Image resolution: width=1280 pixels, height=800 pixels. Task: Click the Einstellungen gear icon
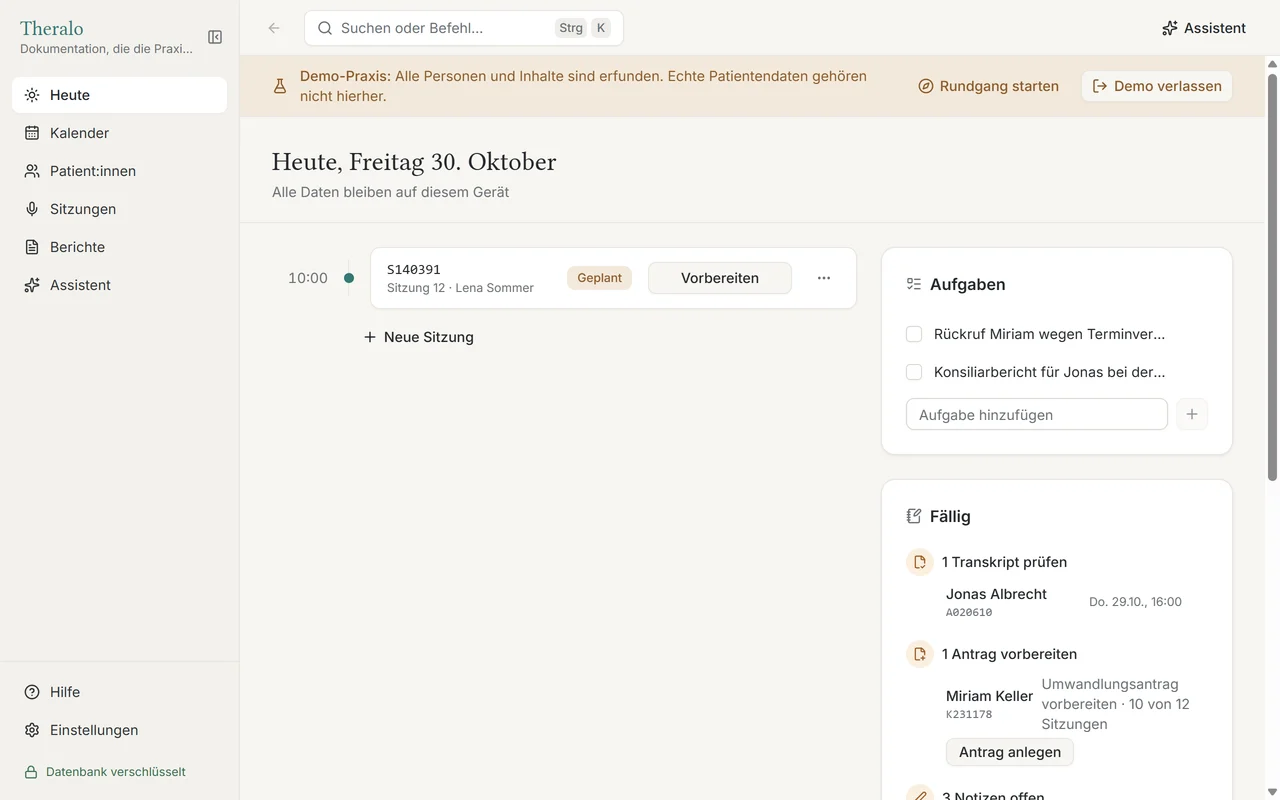32,730
